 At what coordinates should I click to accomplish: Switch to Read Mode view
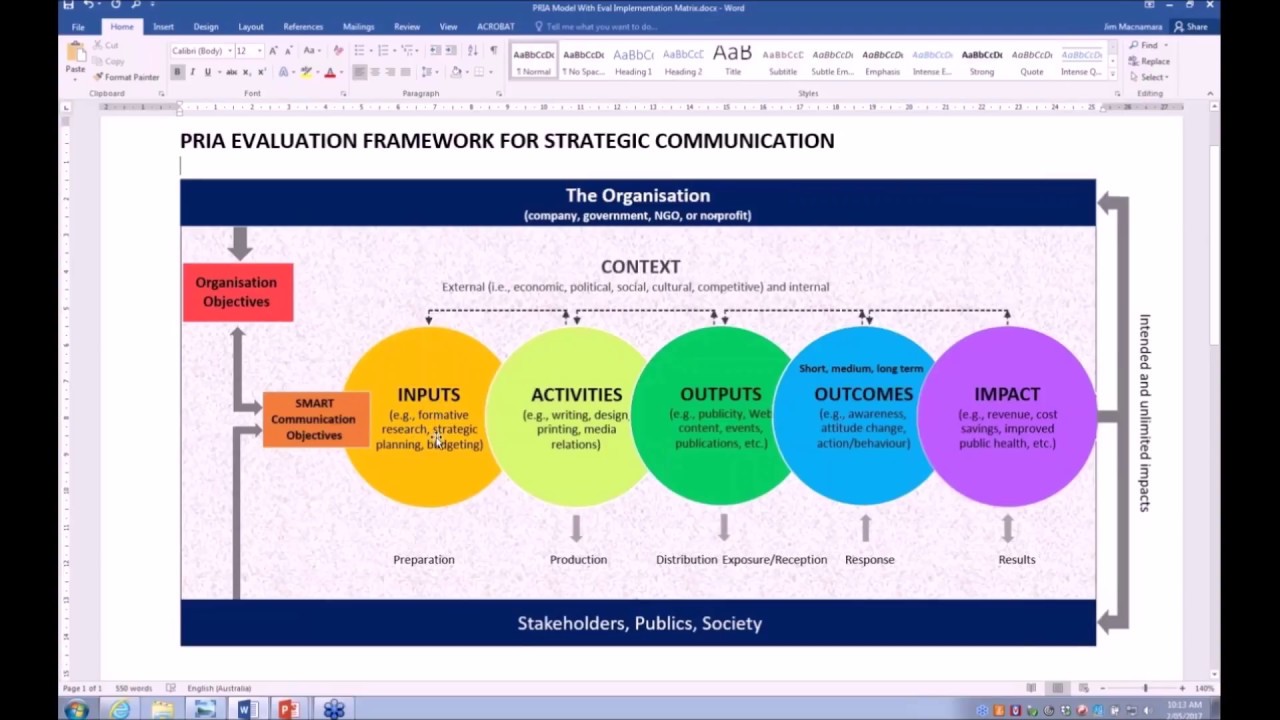pyautogui.click(x=1031, y=688)
